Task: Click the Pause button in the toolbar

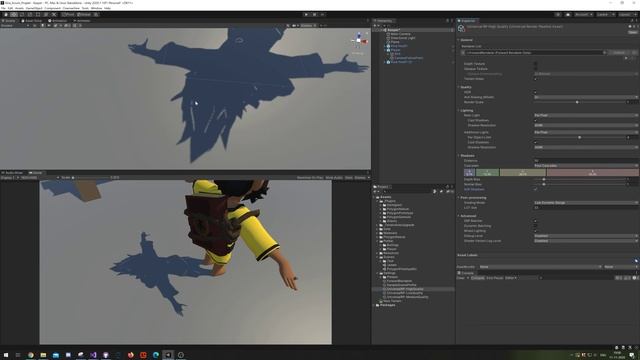Action: (x=314, y=14)
